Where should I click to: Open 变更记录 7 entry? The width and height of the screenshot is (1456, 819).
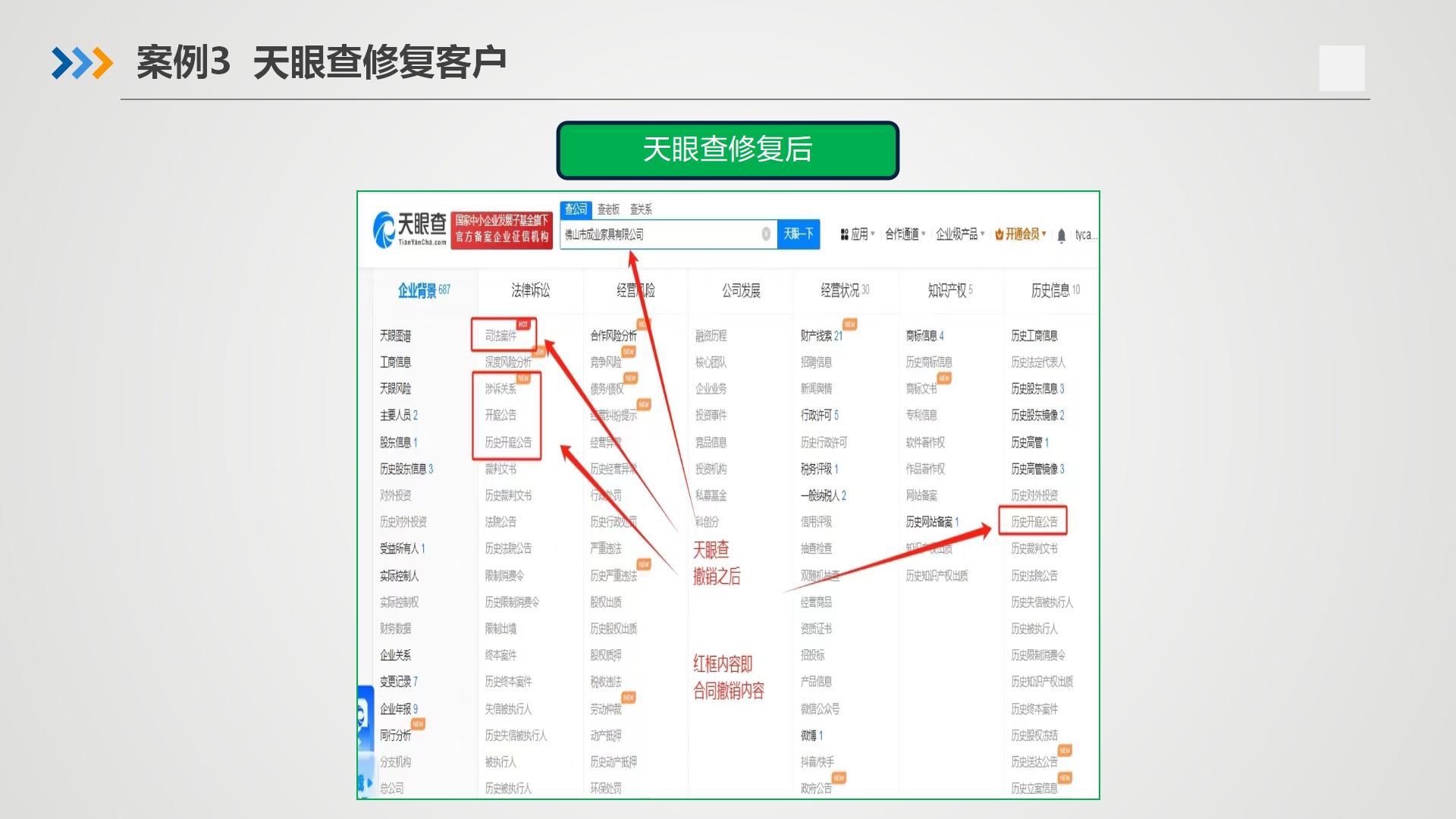click(x=399, y=682)
